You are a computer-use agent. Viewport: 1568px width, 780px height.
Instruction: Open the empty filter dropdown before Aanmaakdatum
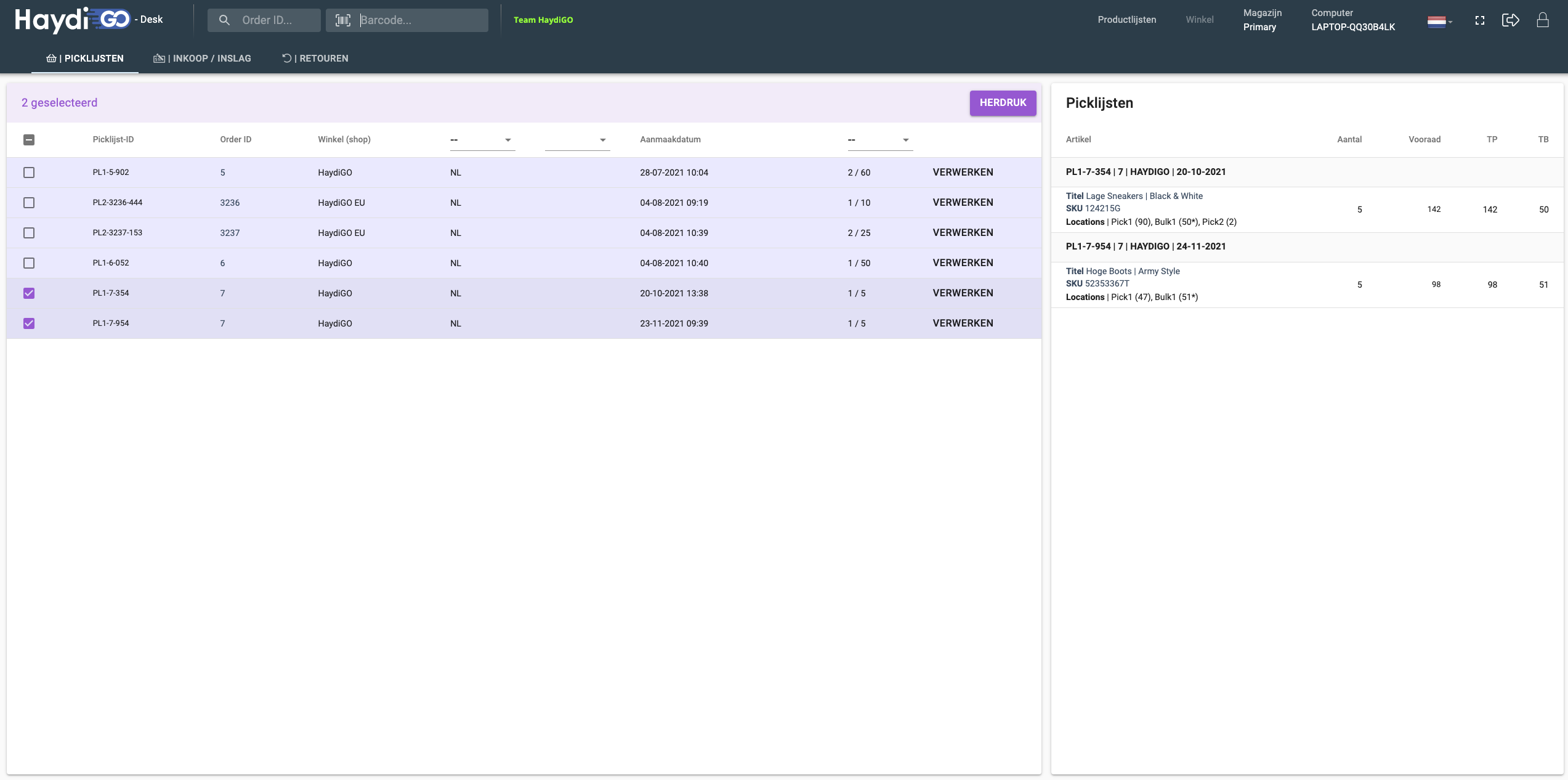[x=577, y=140]
